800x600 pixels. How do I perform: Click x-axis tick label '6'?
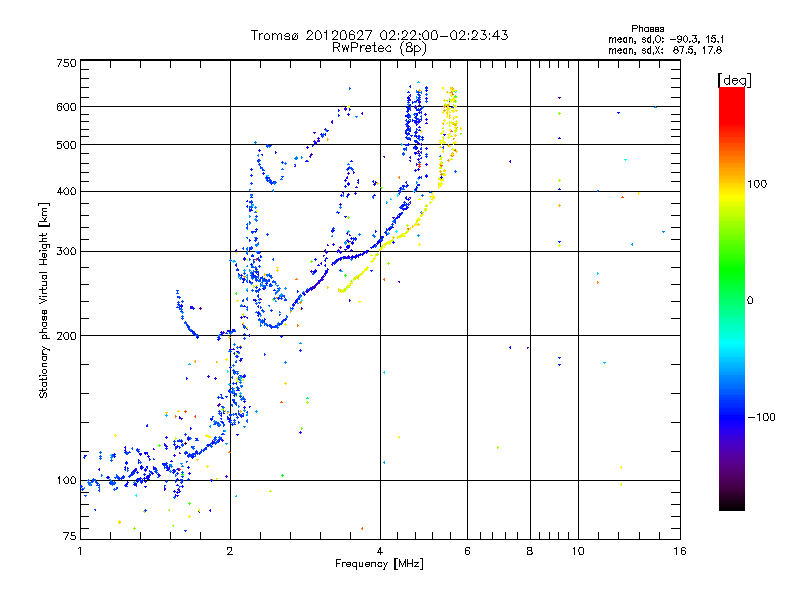point(467,551)
